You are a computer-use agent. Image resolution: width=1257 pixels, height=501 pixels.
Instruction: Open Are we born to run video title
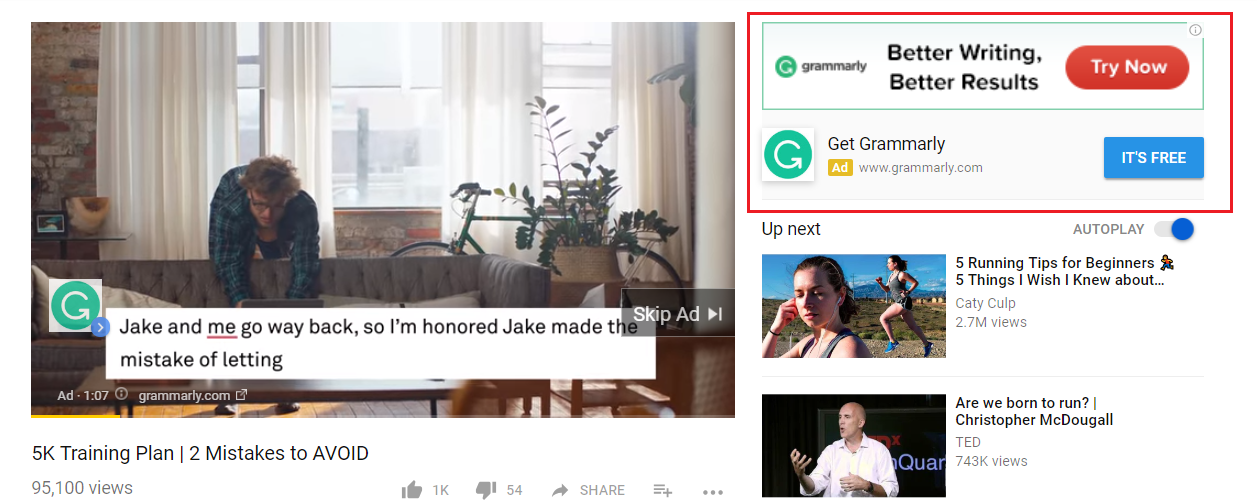coord(1034,411)
